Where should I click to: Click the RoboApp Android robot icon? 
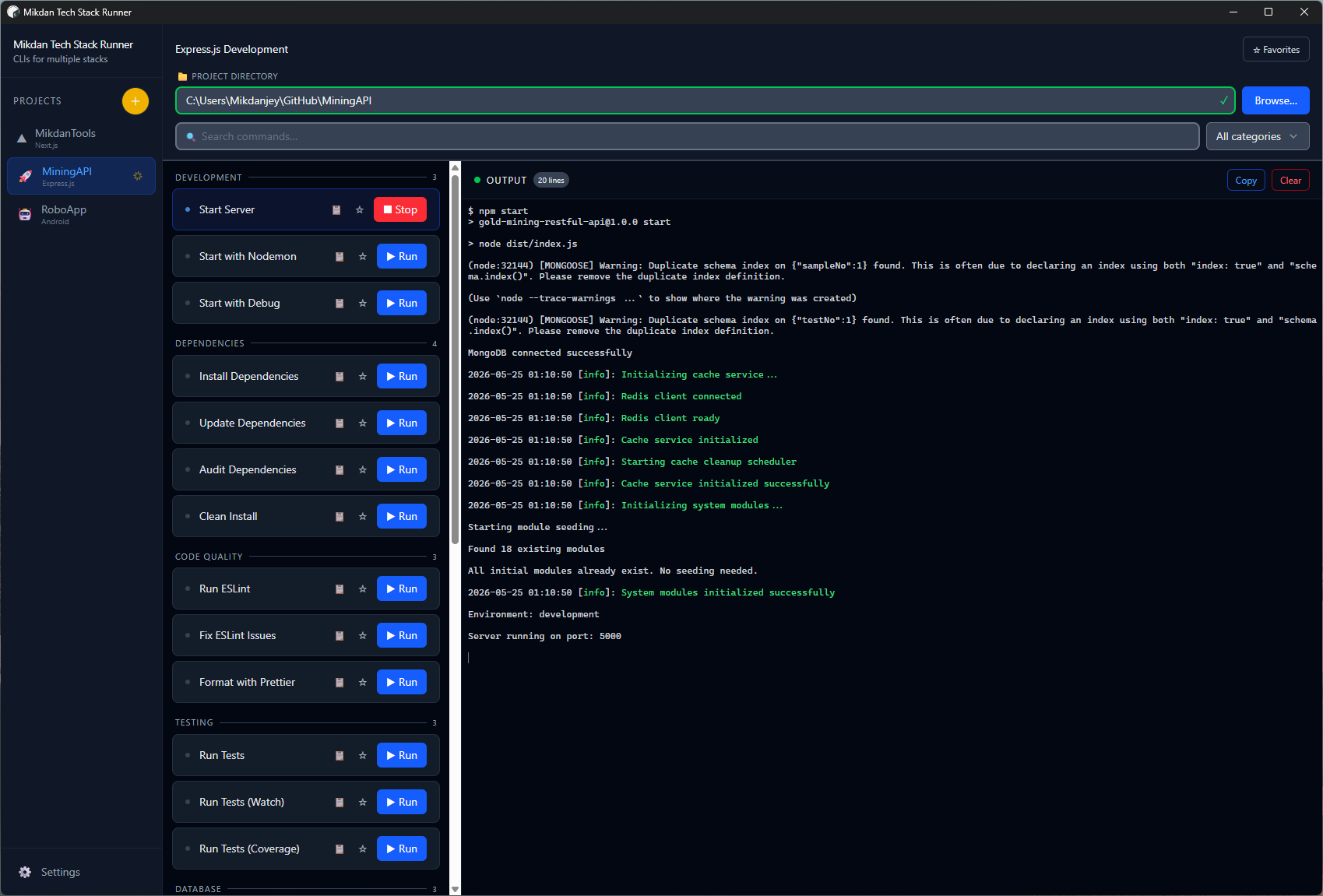click(x=25, y=215)
